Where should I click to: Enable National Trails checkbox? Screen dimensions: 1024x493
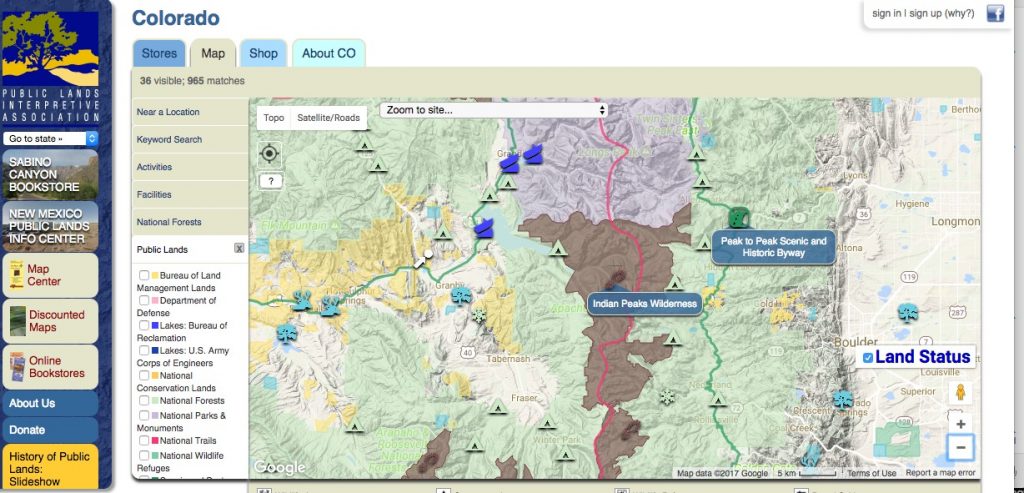(x=144, y=440)
